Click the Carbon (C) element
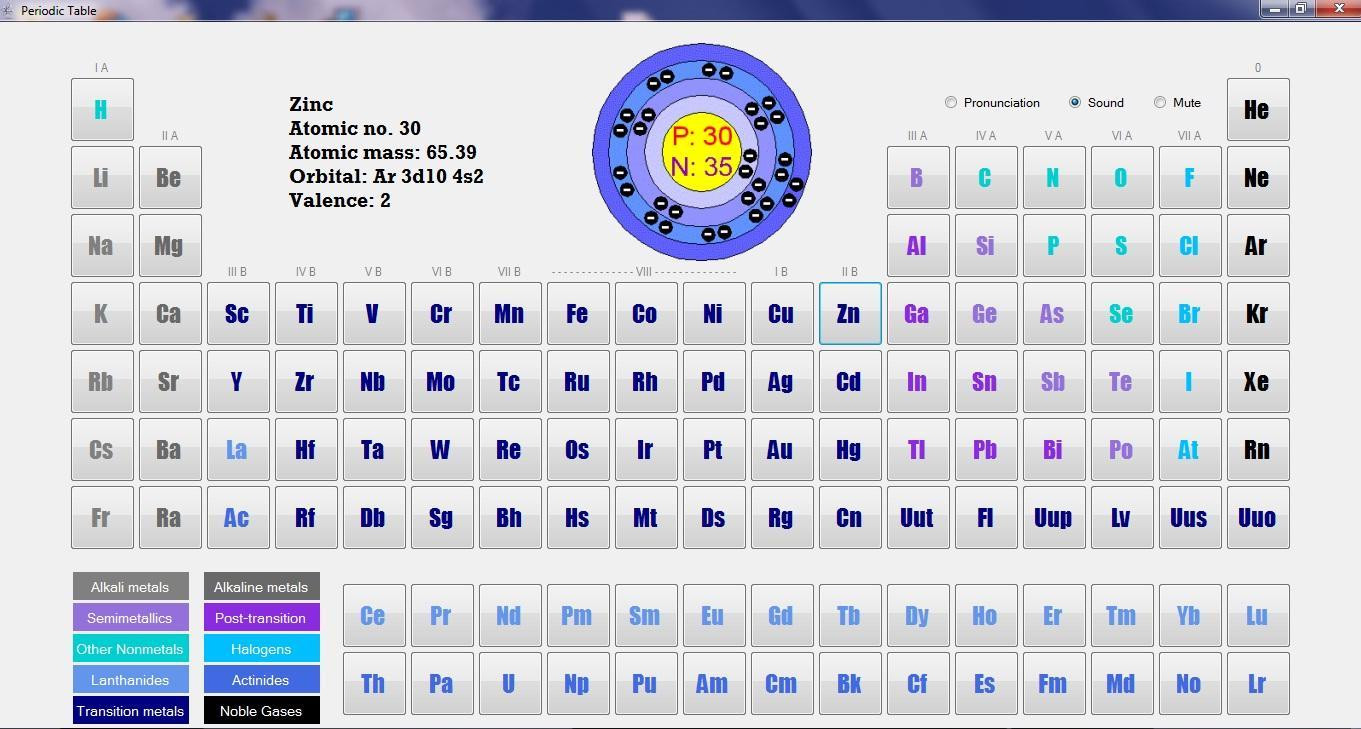The height and width of the screenshot is (729, 1361). tap(986, 178)
